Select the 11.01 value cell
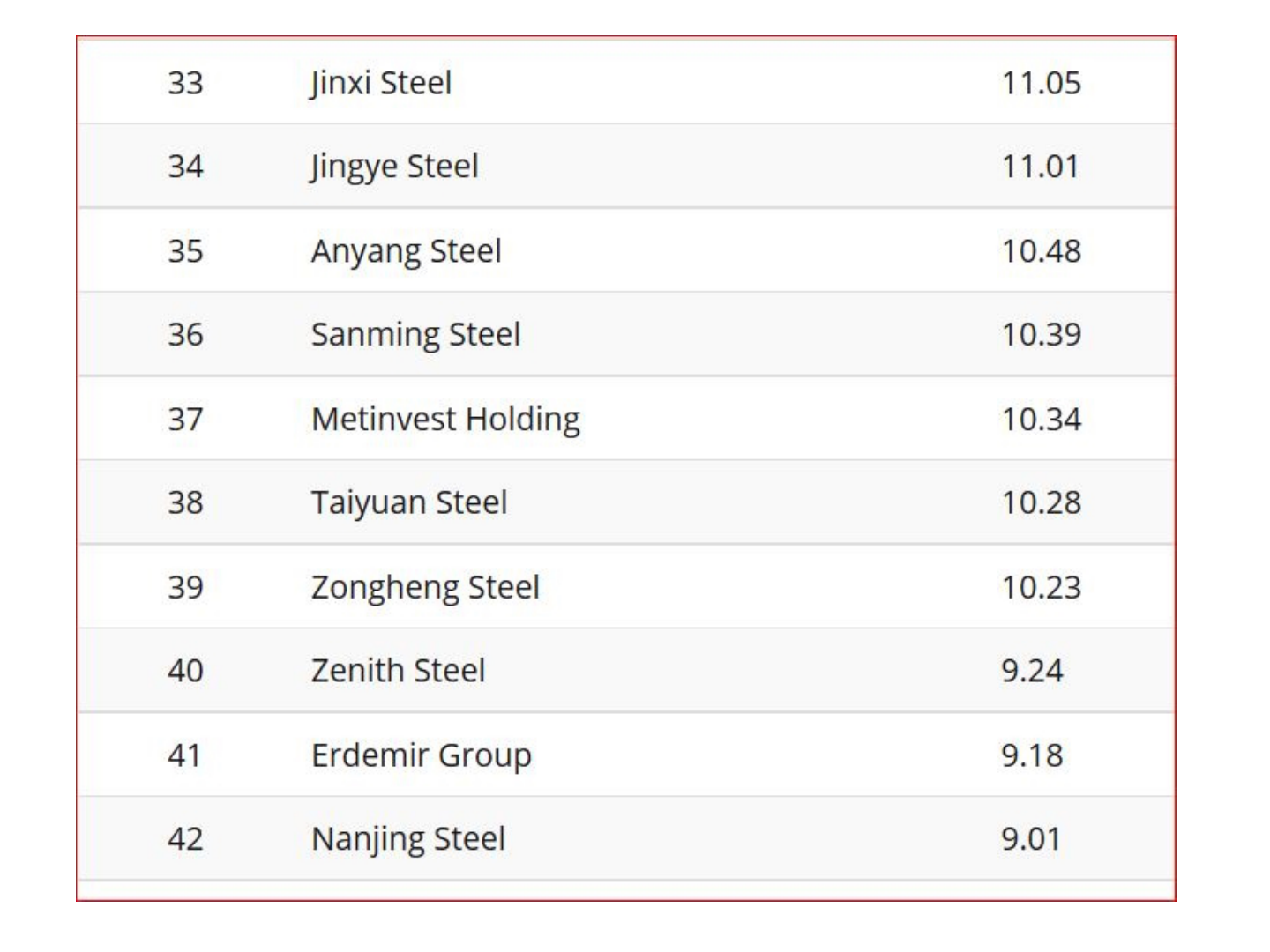The image size is (1270, 952). [1040, 167]
